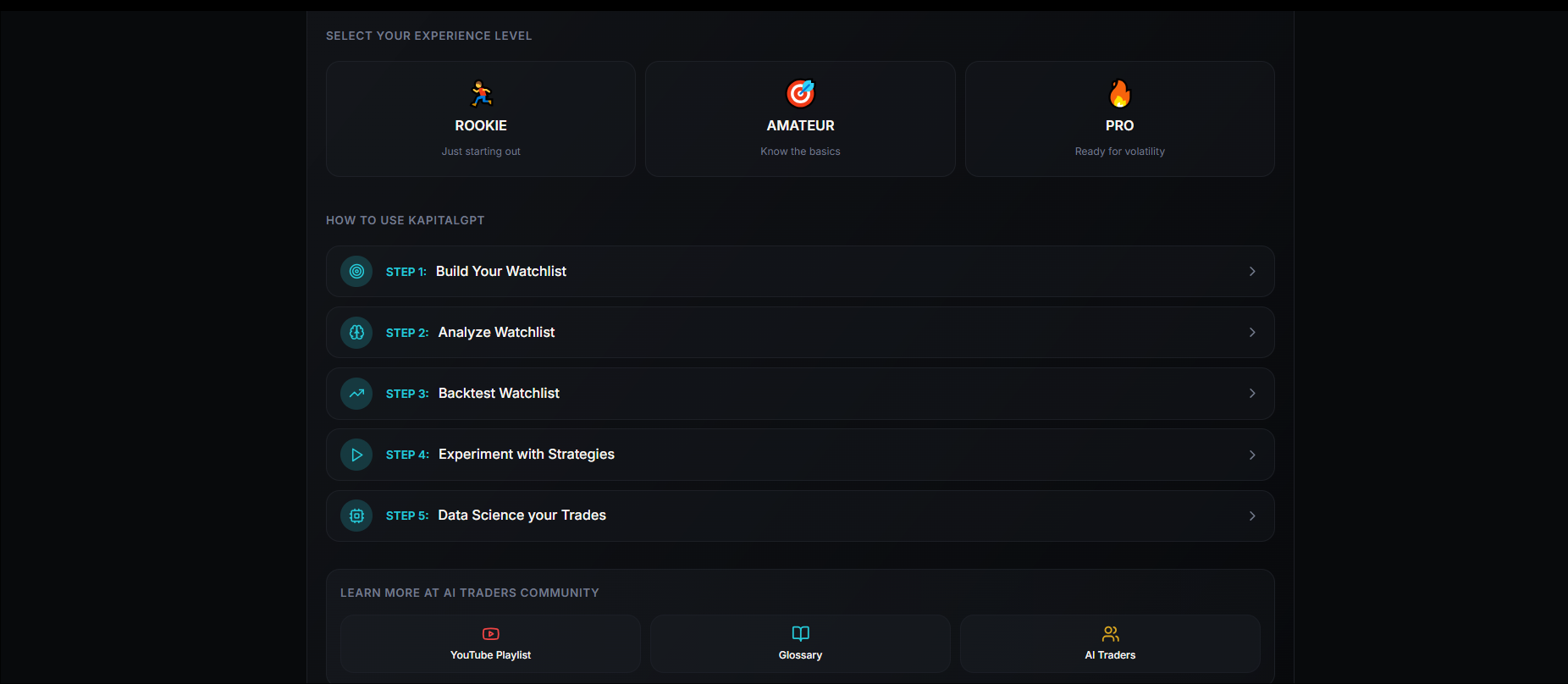Click the chevron on Backtest Watchlist row

click(x=1251, y=394)
